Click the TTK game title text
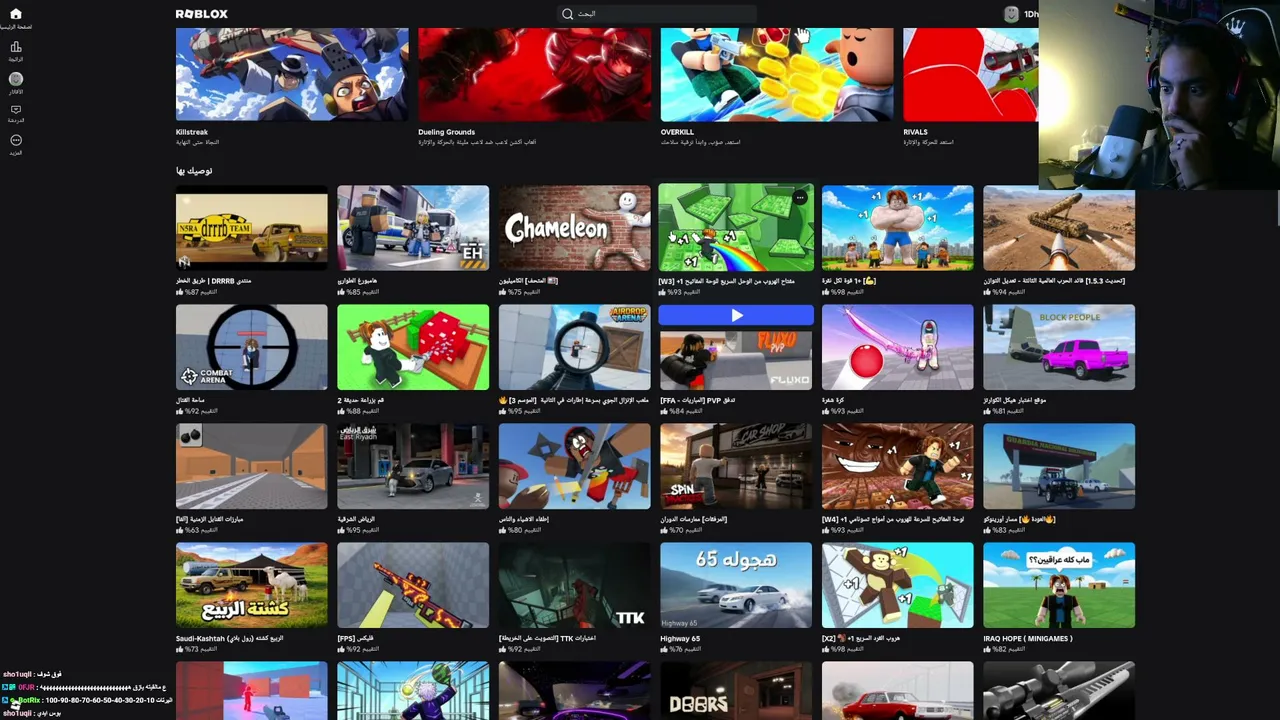Screen dimensions: 1280x720 click(548, 638)
